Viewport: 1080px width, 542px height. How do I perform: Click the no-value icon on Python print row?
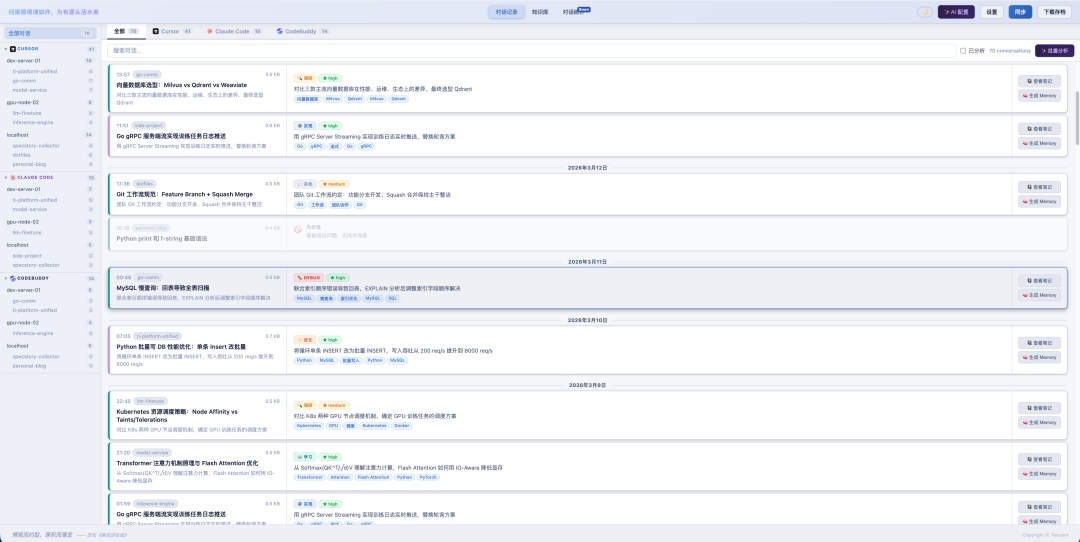298,229
